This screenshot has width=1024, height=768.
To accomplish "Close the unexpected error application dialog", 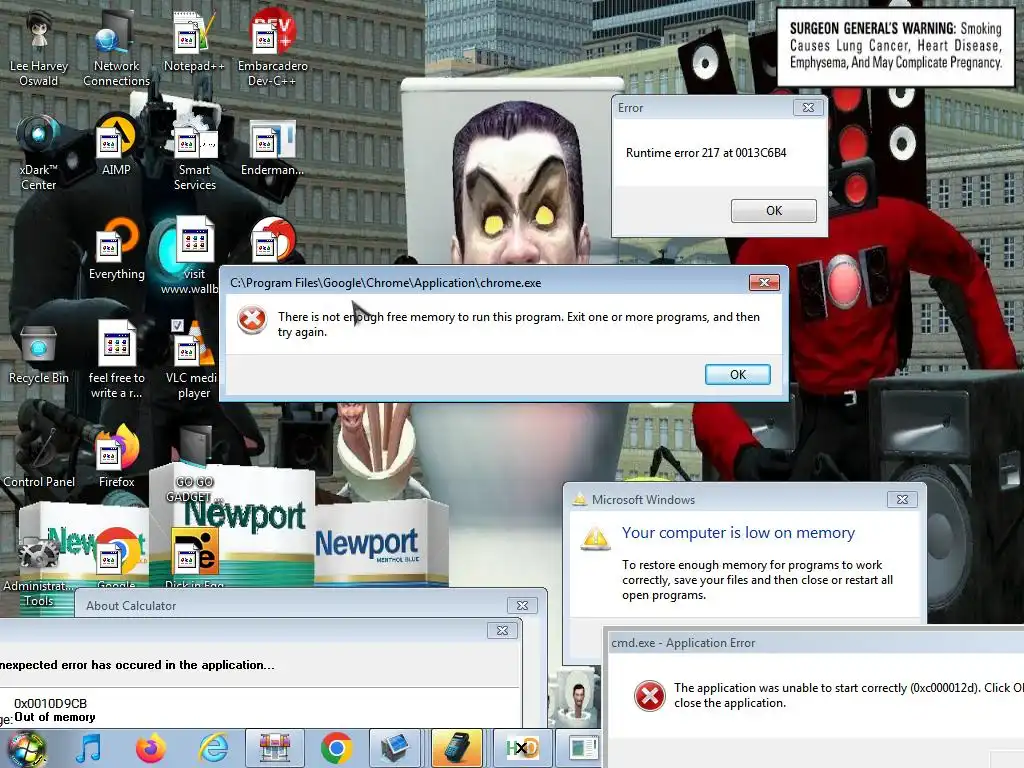I will (502, 631).
